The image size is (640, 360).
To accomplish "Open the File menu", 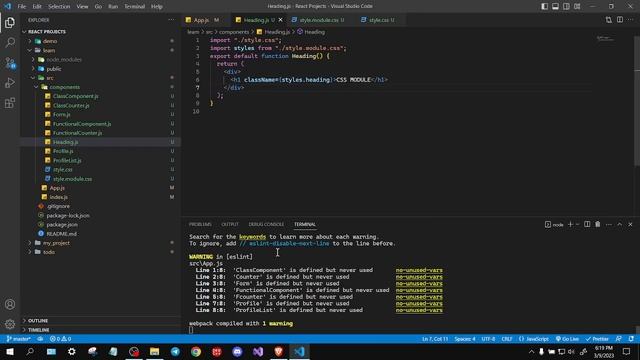I will click(22, 7).
